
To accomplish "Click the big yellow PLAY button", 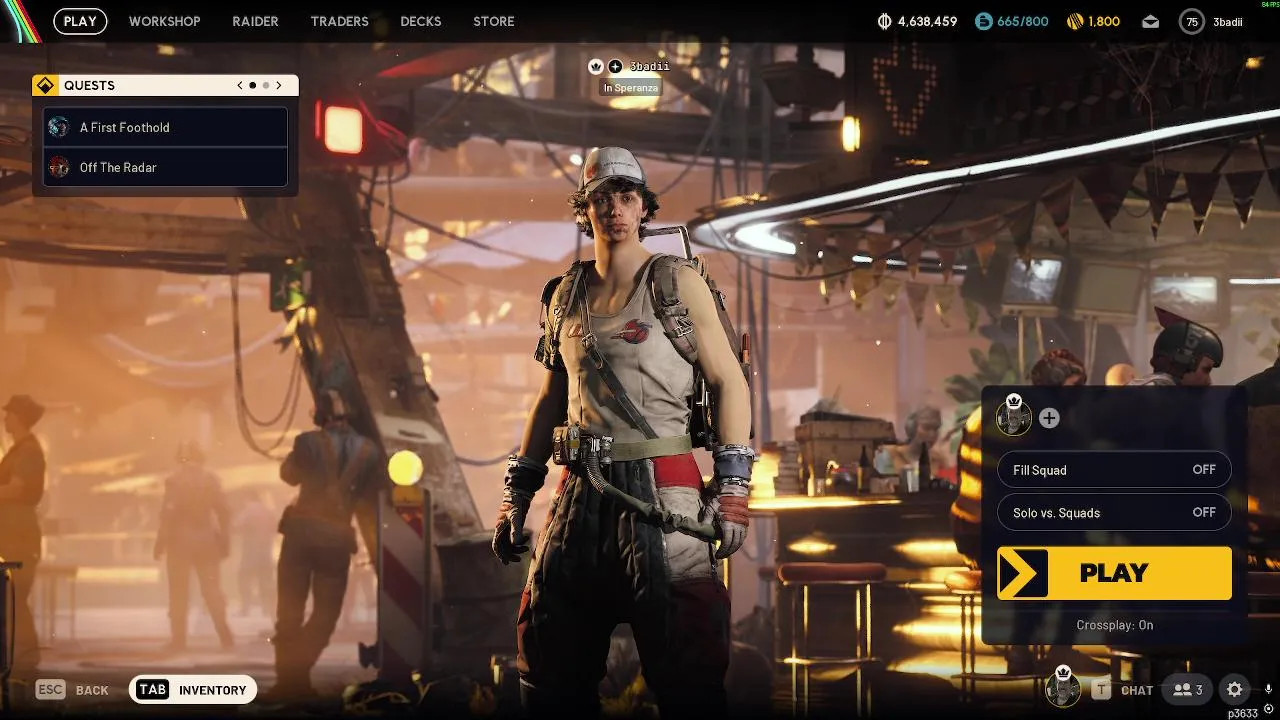I will coord(1114,573).
